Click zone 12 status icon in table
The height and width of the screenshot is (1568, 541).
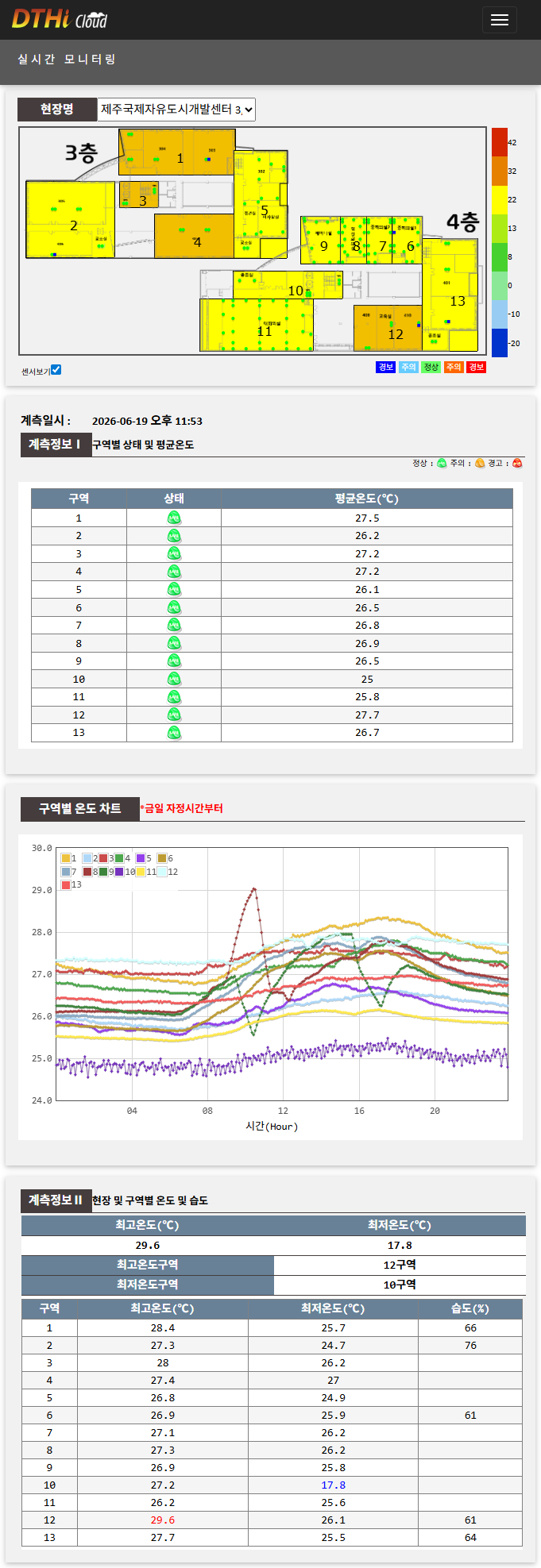click(174, 715)
